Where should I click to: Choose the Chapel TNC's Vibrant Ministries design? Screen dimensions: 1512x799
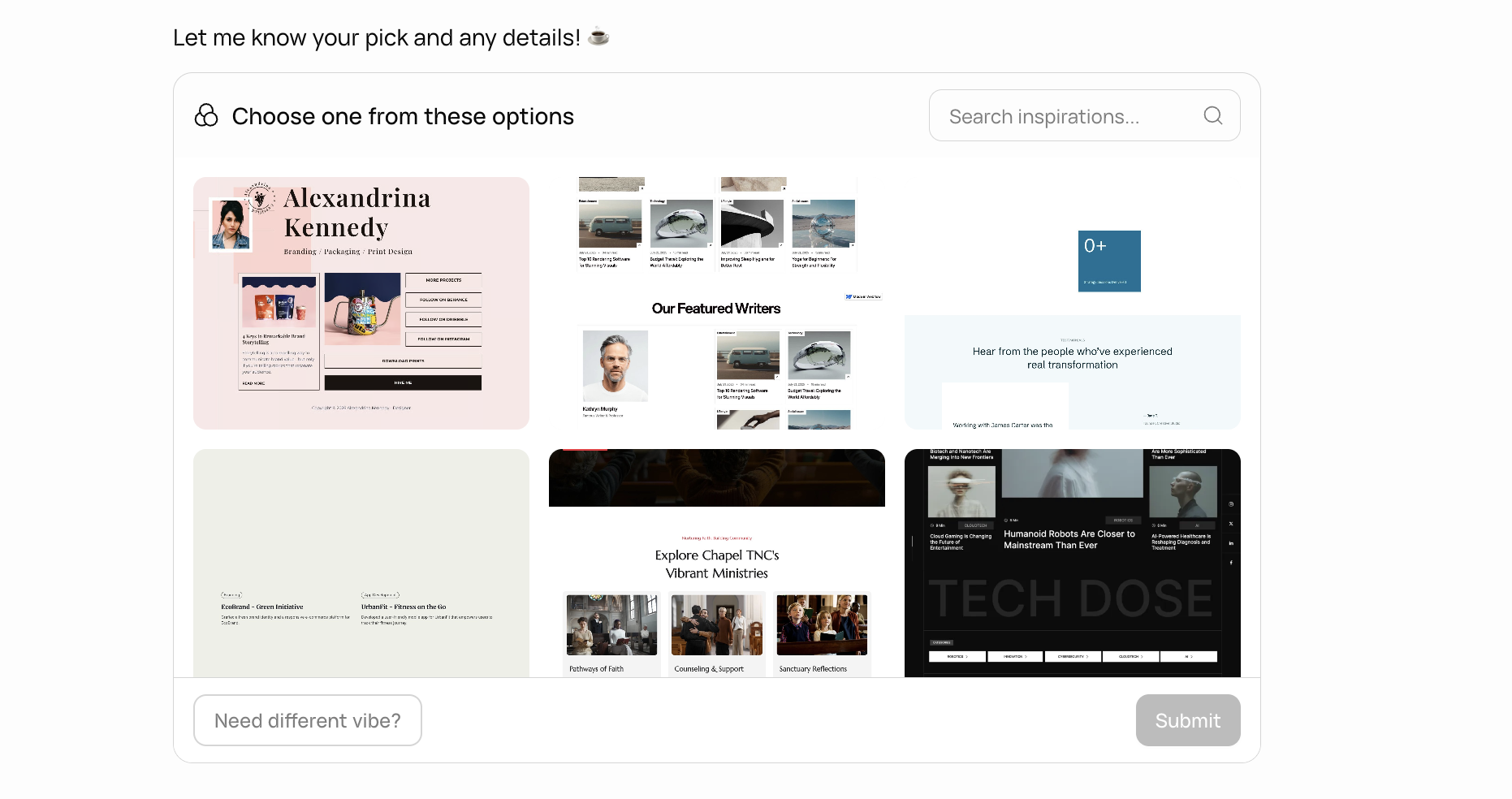pyautogui.click(x=717, y=563)
